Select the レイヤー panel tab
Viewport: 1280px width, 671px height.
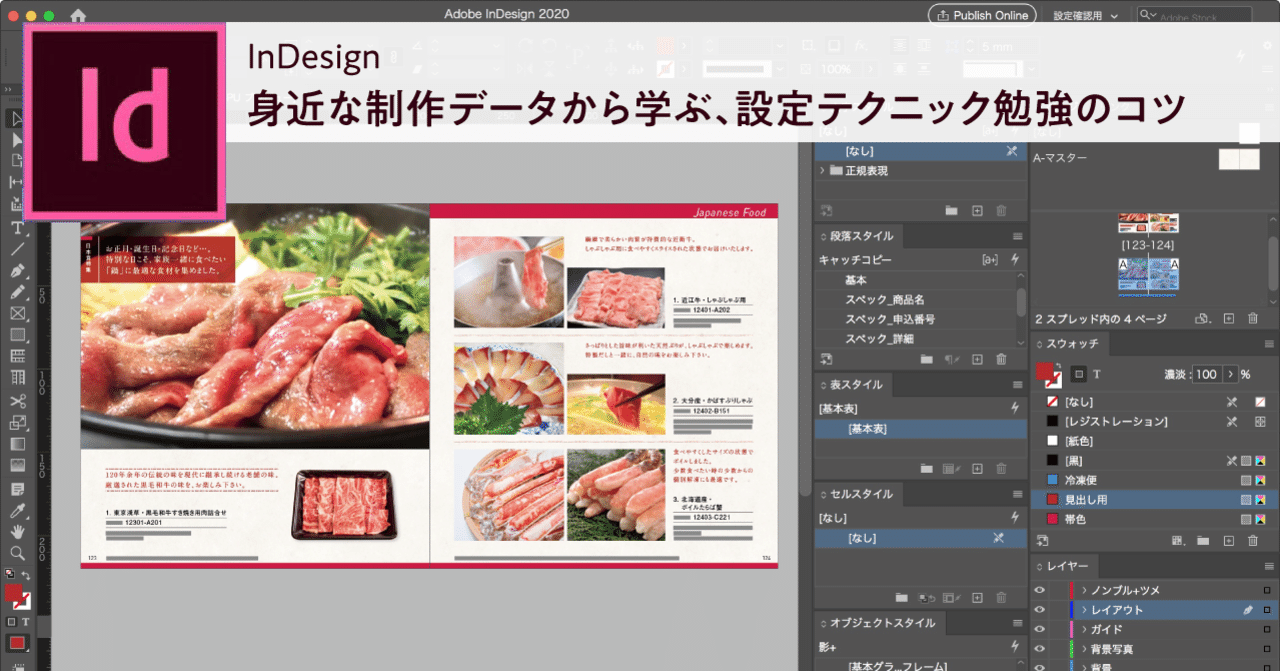point(1067,566)
